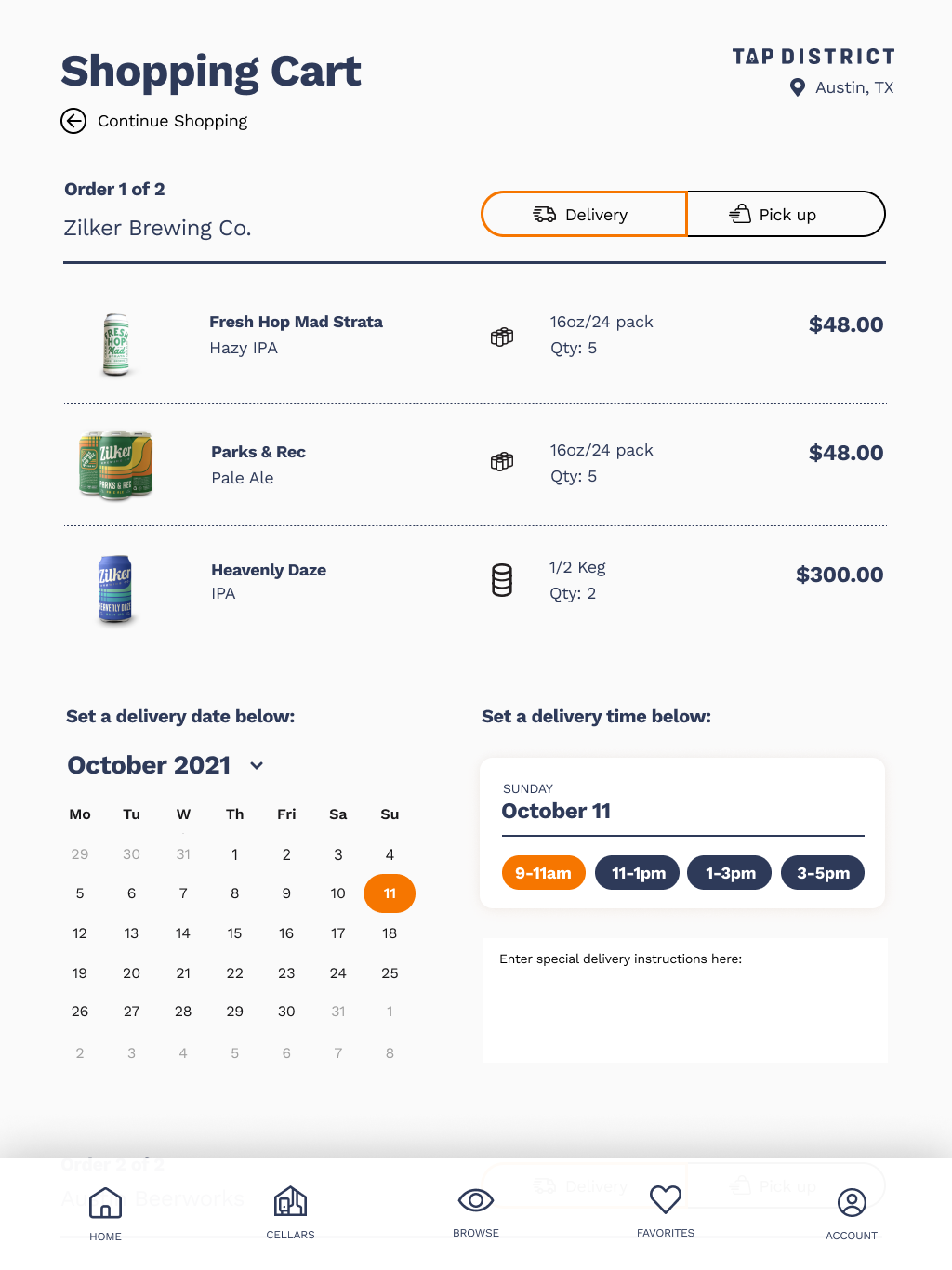952x1270 pixels.
Task: Pick October 15 on the calendar
Action: click(234, 933)
